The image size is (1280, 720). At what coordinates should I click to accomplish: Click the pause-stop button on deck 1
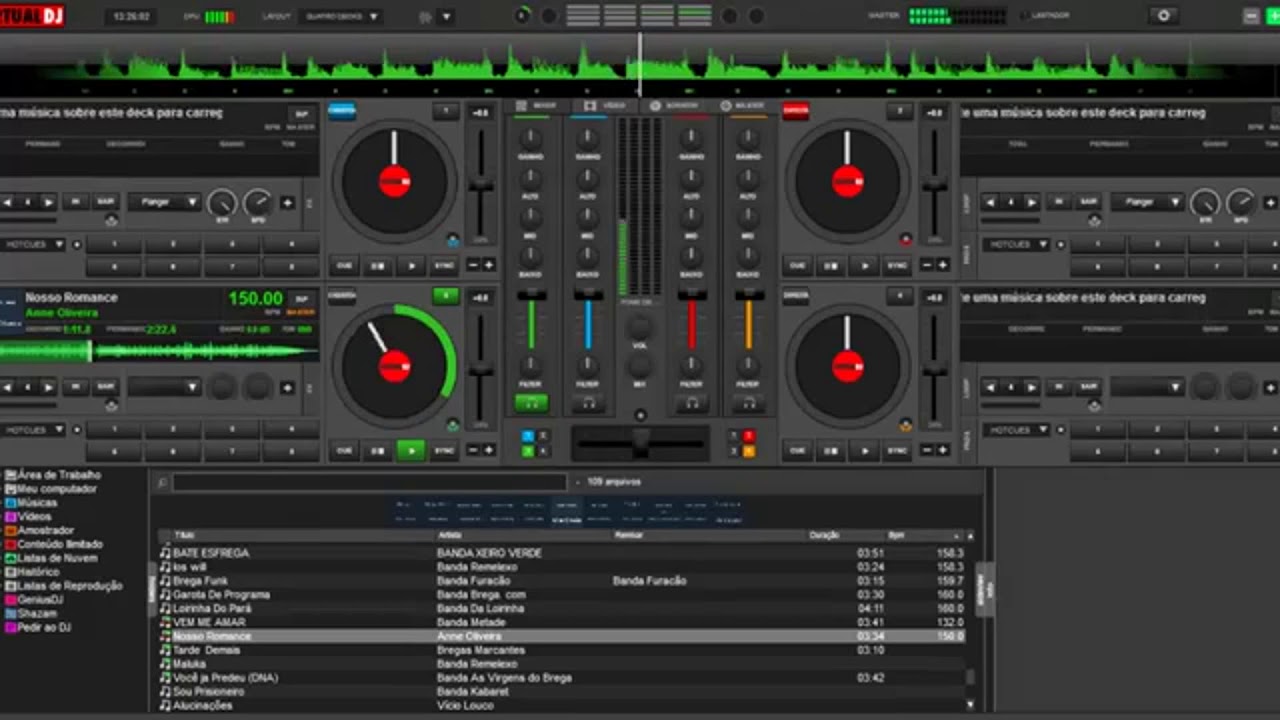378,265
